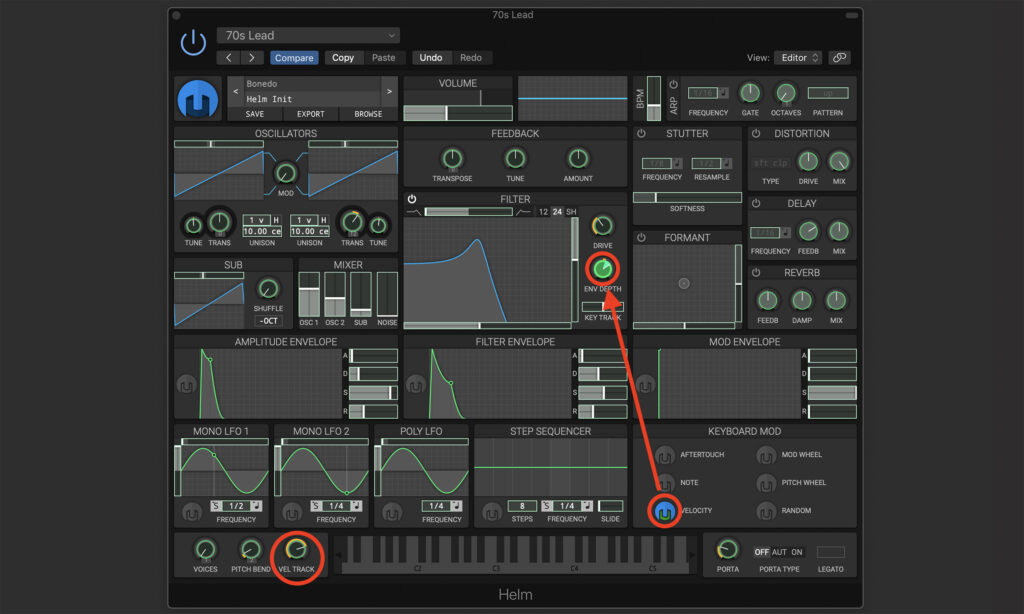
Task: Click the Delay frequency note sync icon
Action: pyautogui.click(x=786, y=233)
